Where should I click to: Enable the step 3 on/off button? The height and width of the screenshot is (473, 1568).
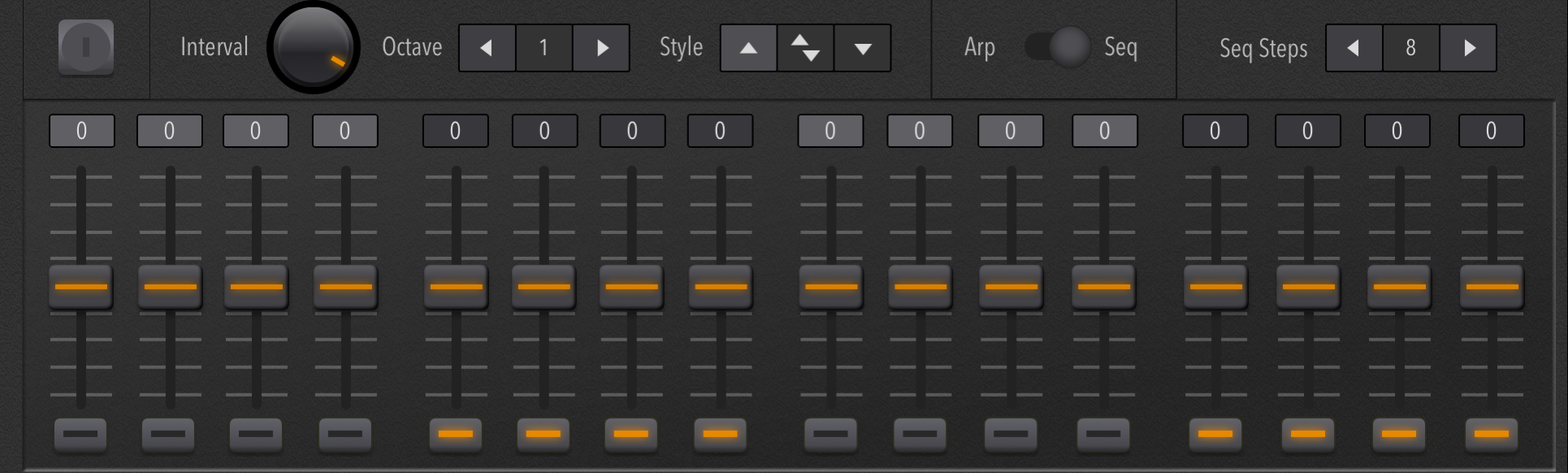256,434
